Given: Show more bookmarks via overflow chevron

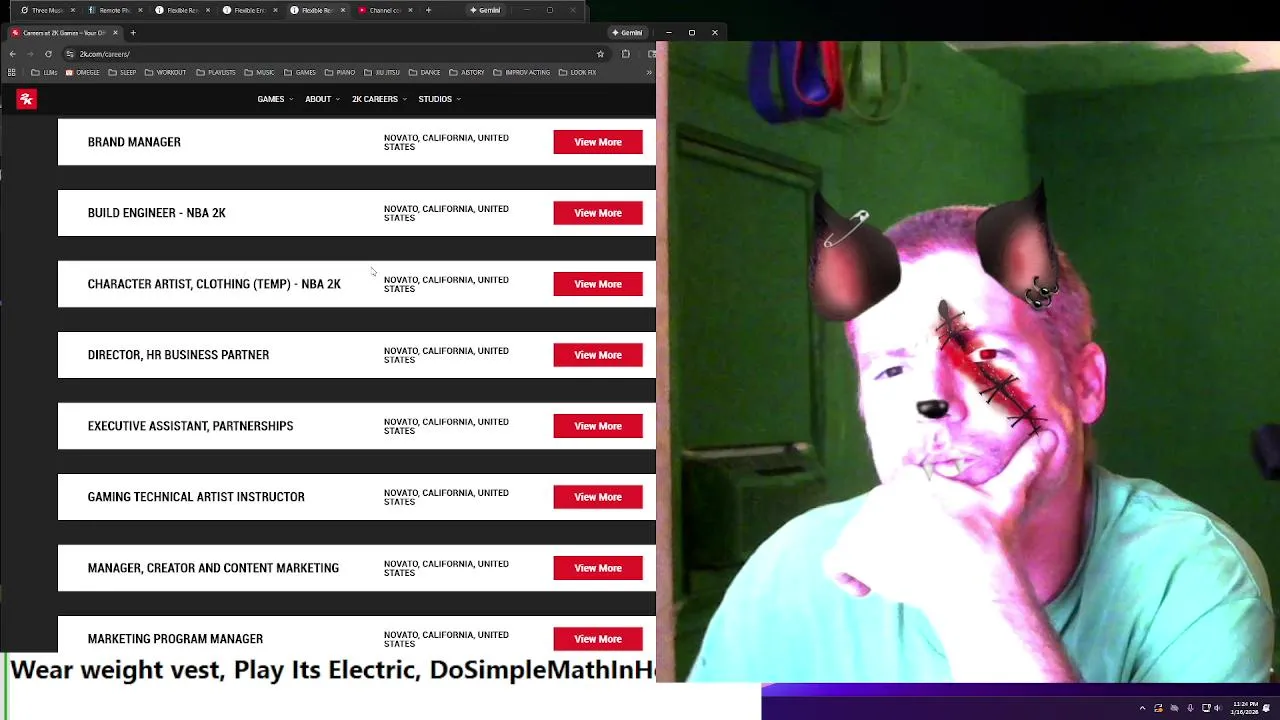Looking at the screenshot, I should click(x=648, y=72).
